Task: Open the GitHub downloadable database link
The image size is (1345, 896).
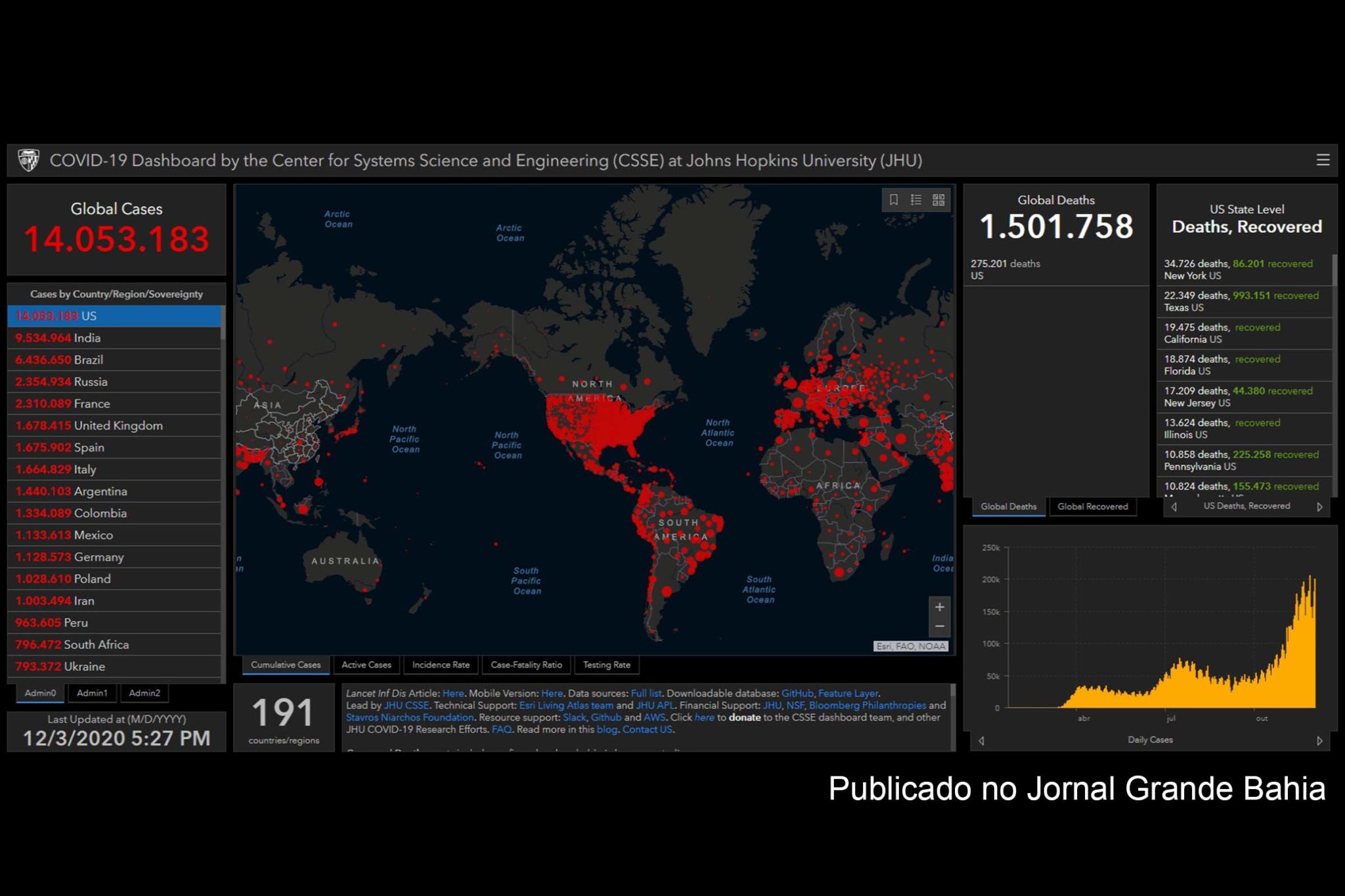Action: pyautogui.click(x=797, y=693)
